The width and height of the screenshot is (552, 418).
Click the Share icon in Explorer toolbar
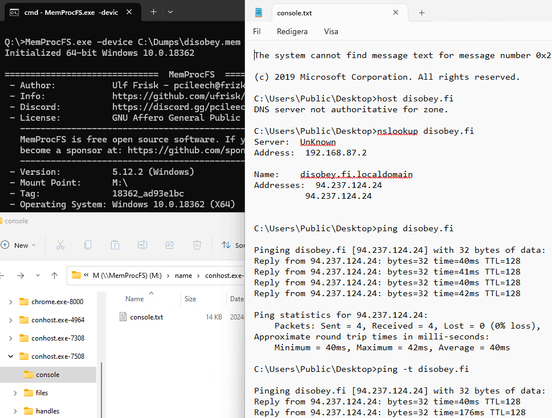pos(170,245)
